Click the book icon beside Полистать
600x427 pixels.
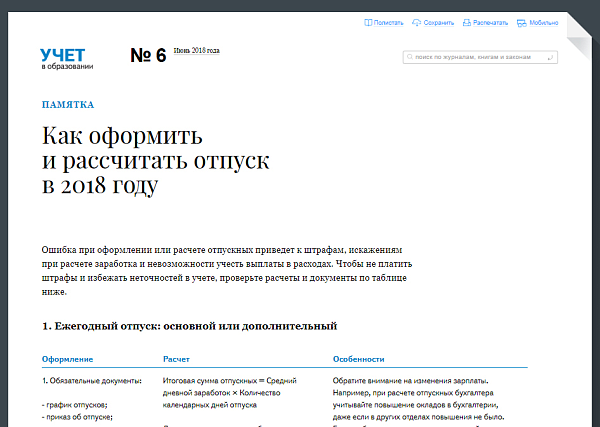[368, 23]
